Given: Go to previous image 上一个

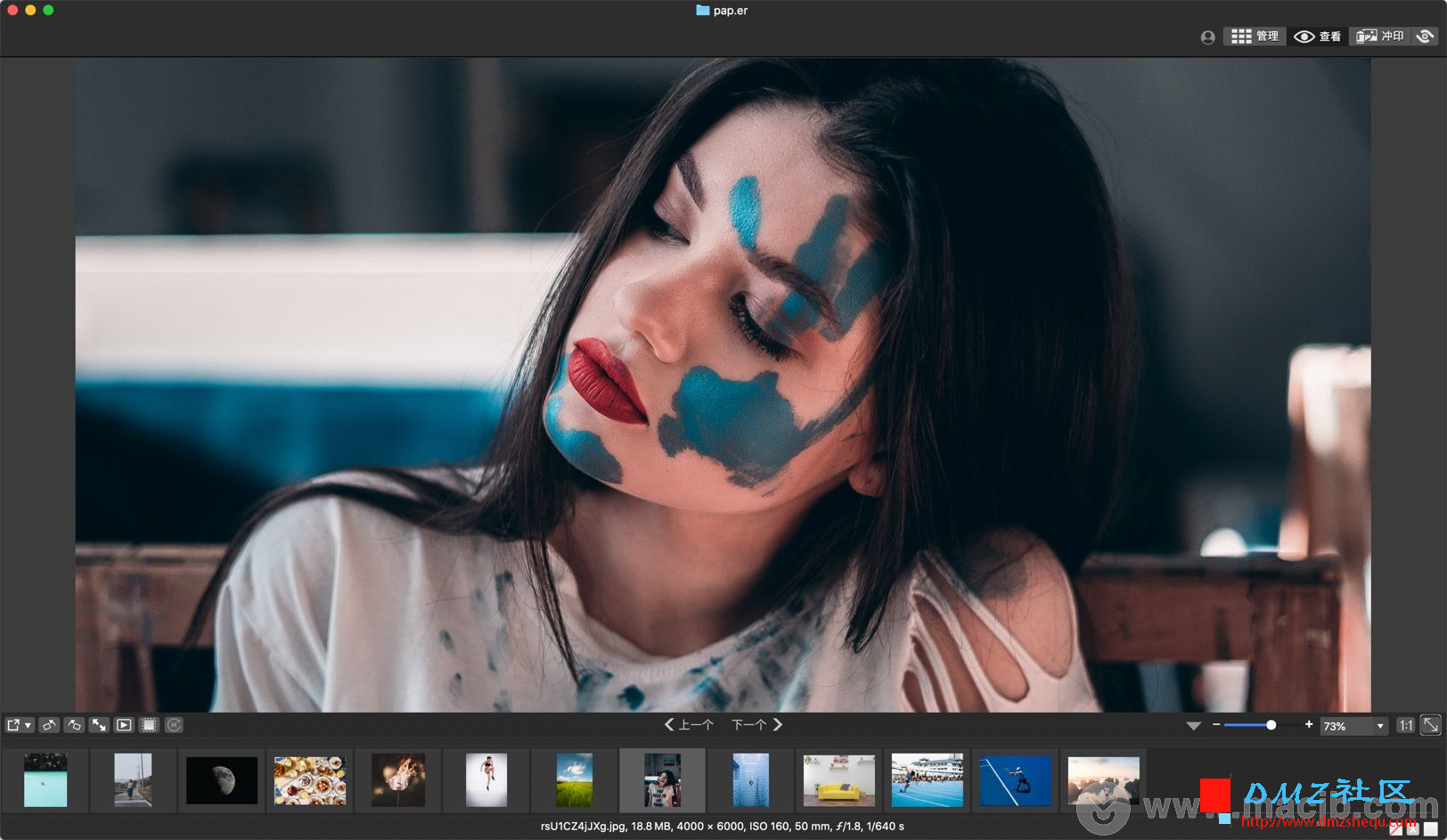Looking at the screenshot, I should pos(689,725).
